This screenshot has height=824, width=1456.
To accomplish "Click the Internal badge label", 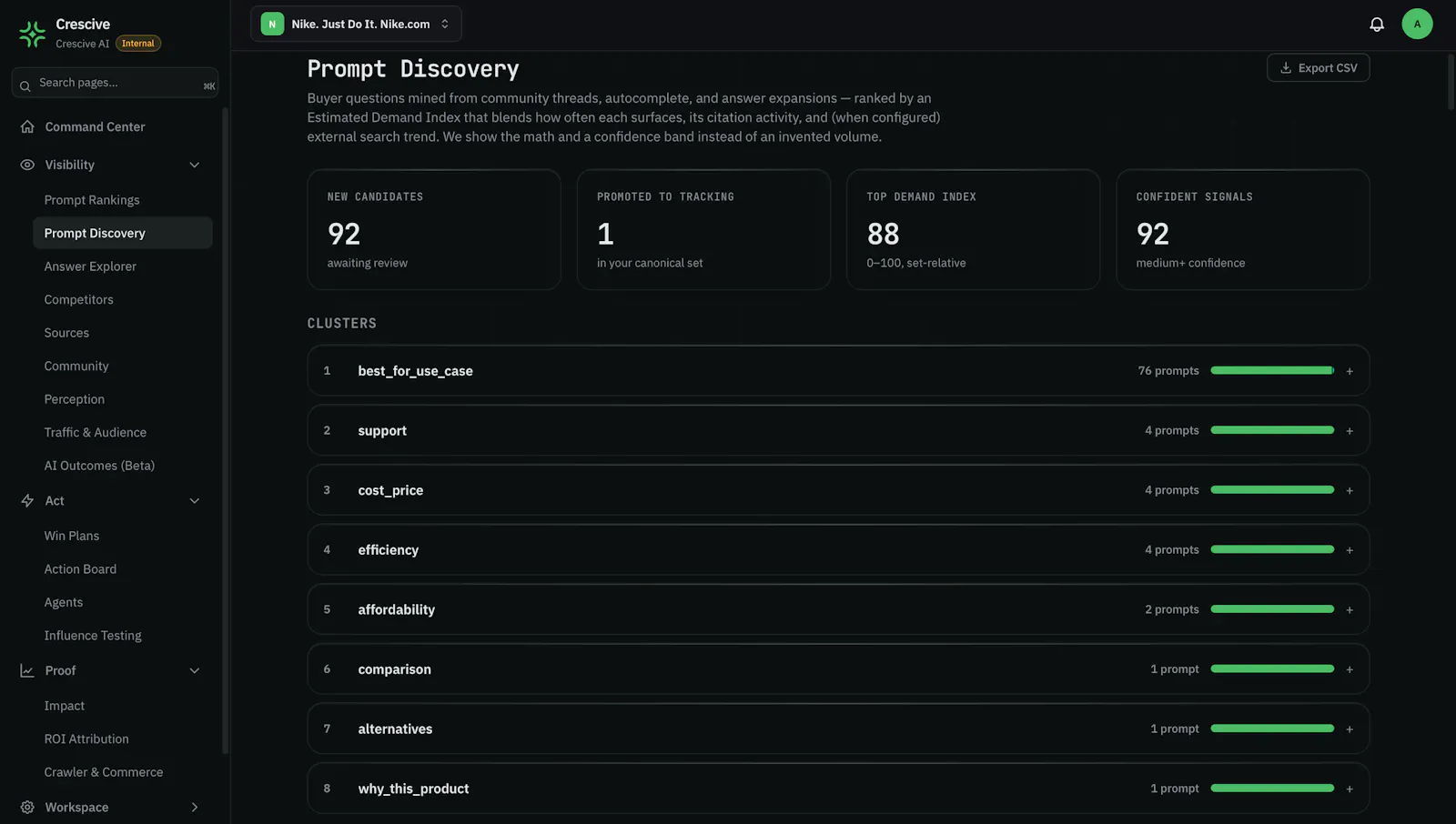I will [138, 44].
